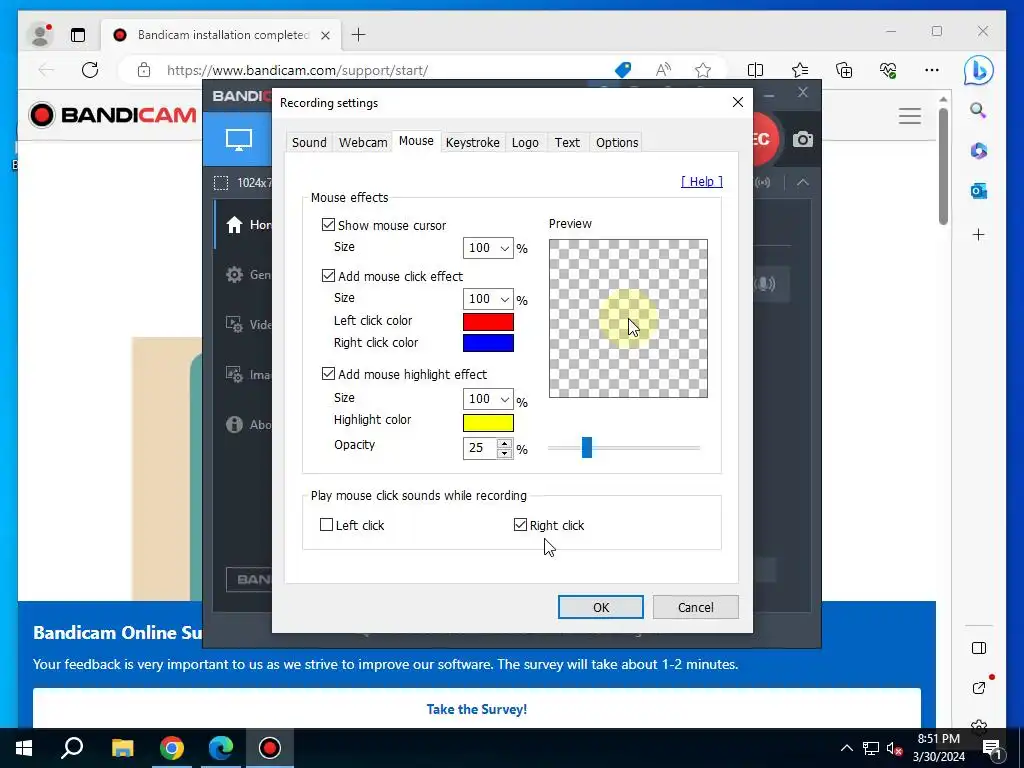Show hidden system tray icons
Image resolution: width=1024 pixels, height=768 pixels.
click(x=846, y=748)
